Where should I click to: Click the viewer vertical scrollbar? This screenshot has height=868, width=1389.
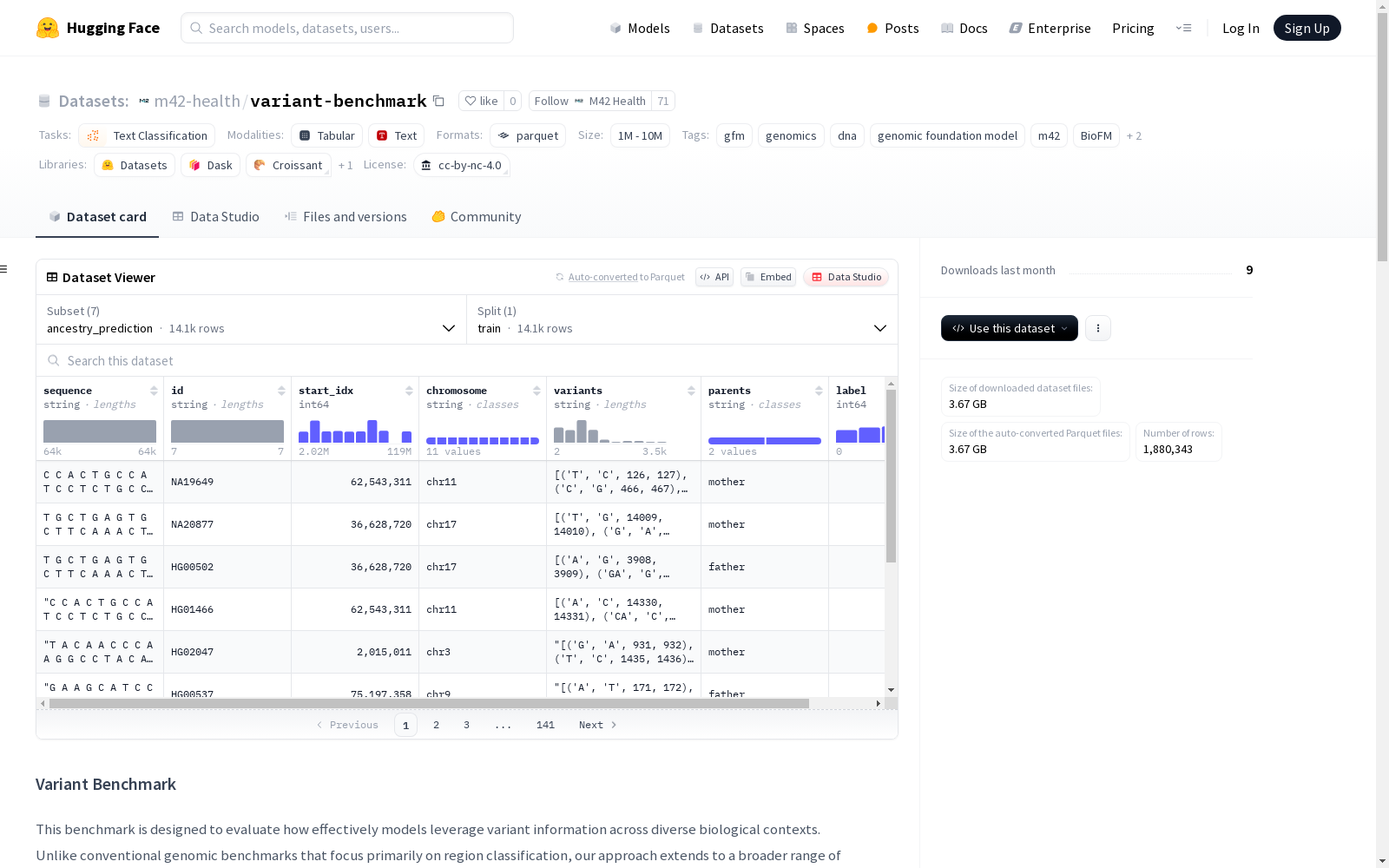click(891, 476)
